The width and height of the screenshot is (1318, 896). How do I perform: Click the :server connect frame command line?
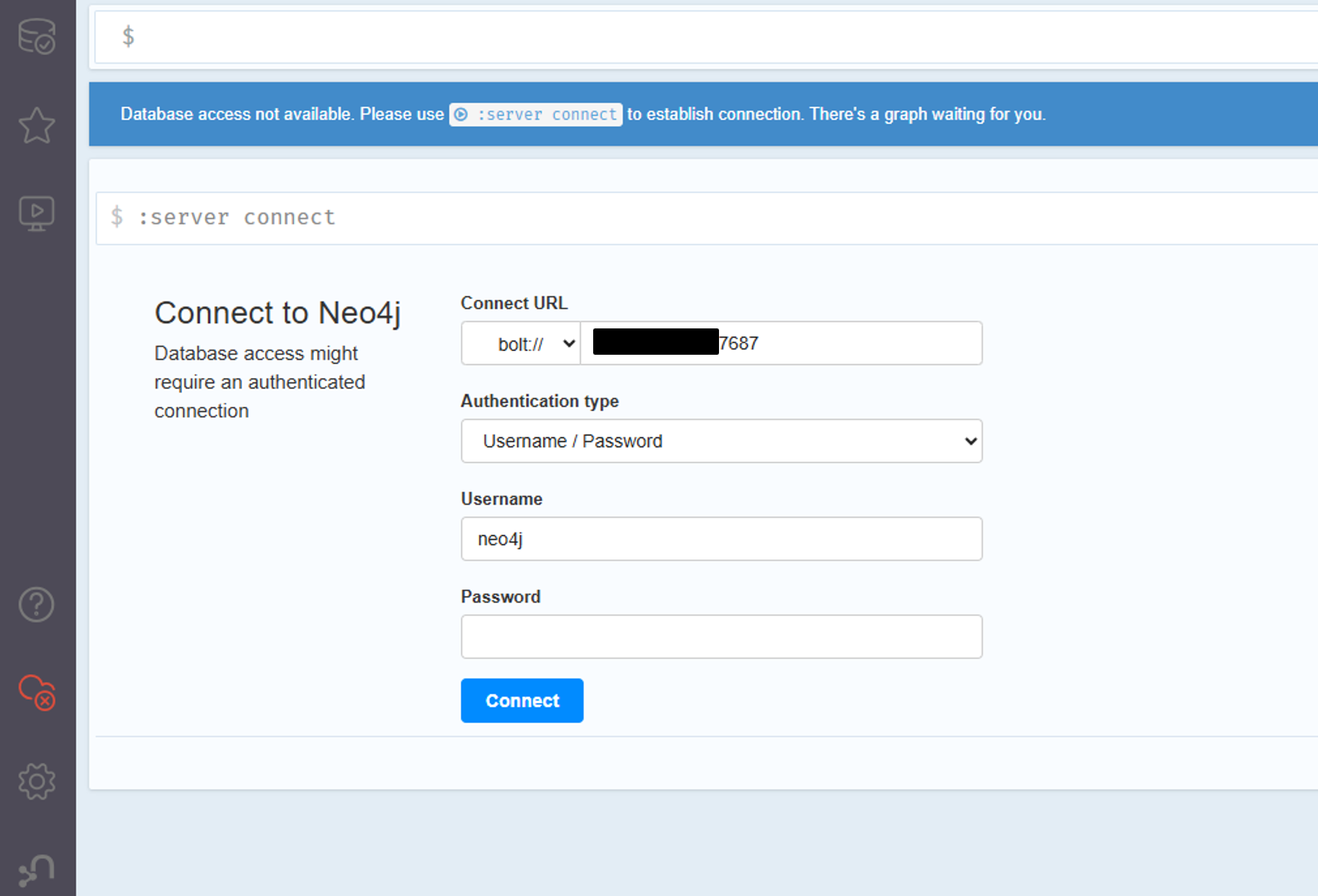tap(707, 218)
